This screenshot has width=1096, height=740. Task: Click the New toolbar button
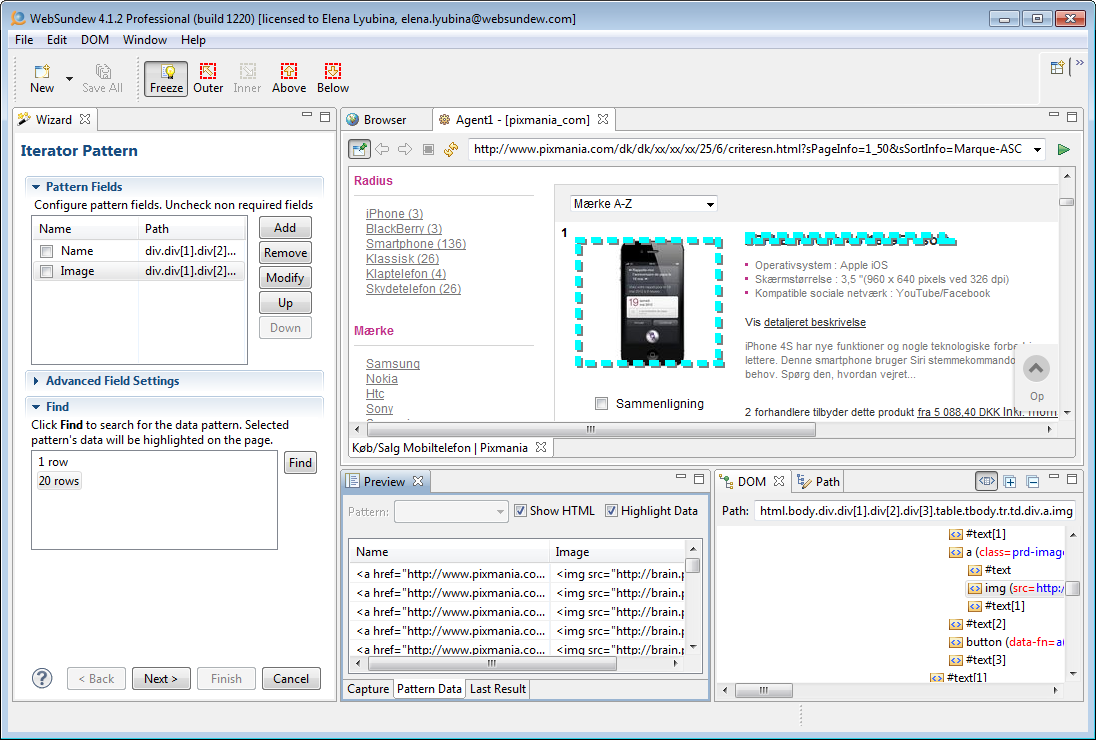coord(42,78)
